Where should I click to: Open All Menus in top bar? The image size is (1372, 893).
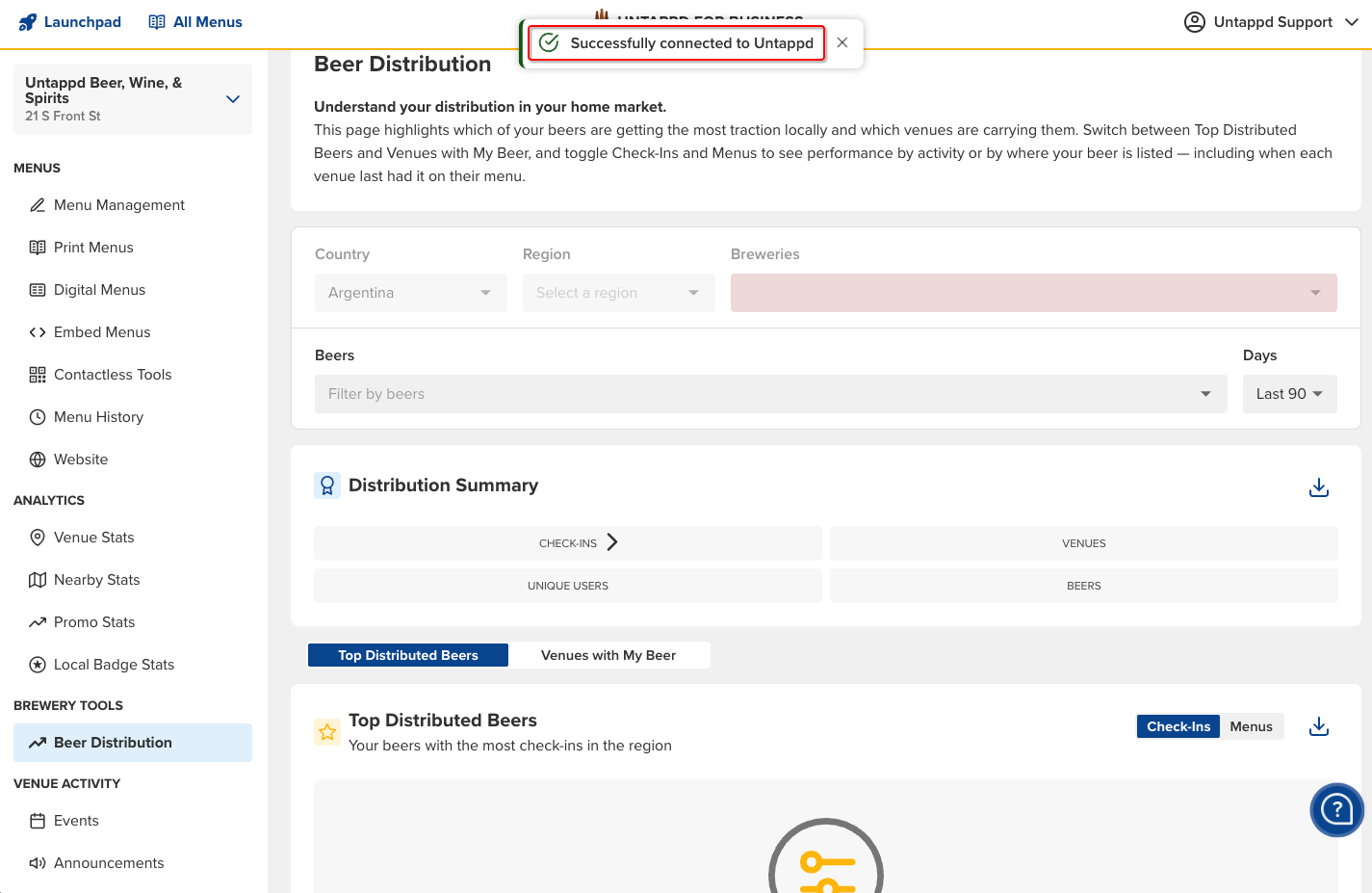pyautogui.click(x=195, y=22)
